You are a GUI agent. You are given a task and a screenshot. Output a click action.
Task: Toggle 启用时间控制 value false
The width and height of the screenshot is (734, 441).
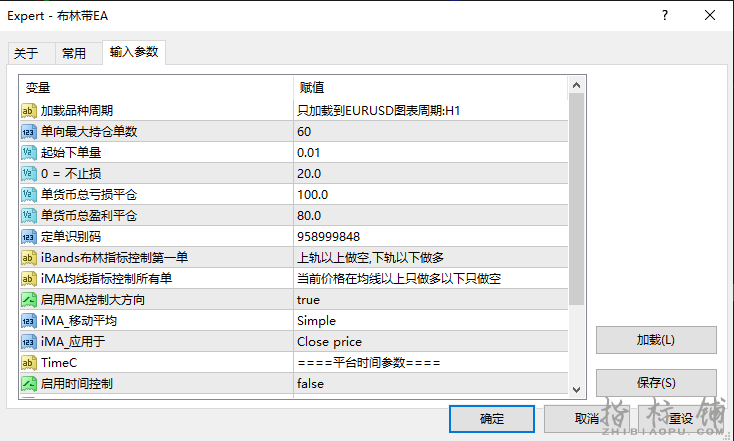[431, 384]
